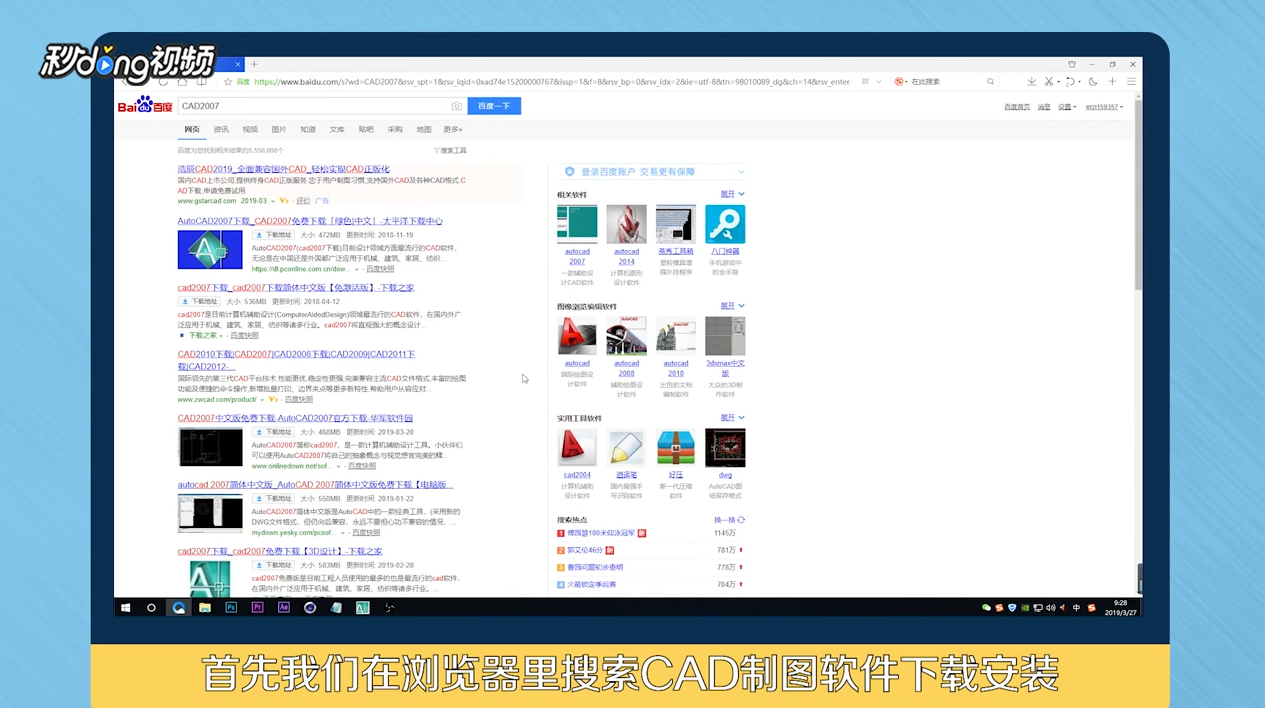The width and height of the screenshot is (1265, 708).
Task: Expand the 相关软件 section with 展开
Action: click(733, 194)
